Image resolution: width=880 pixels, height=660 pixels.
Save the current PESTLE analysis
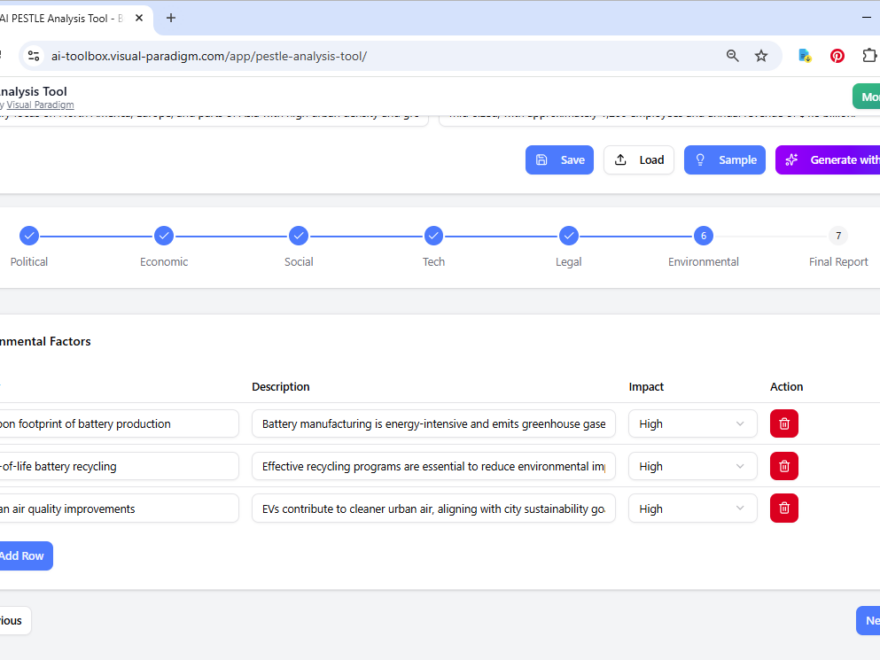tap(559, 159)
